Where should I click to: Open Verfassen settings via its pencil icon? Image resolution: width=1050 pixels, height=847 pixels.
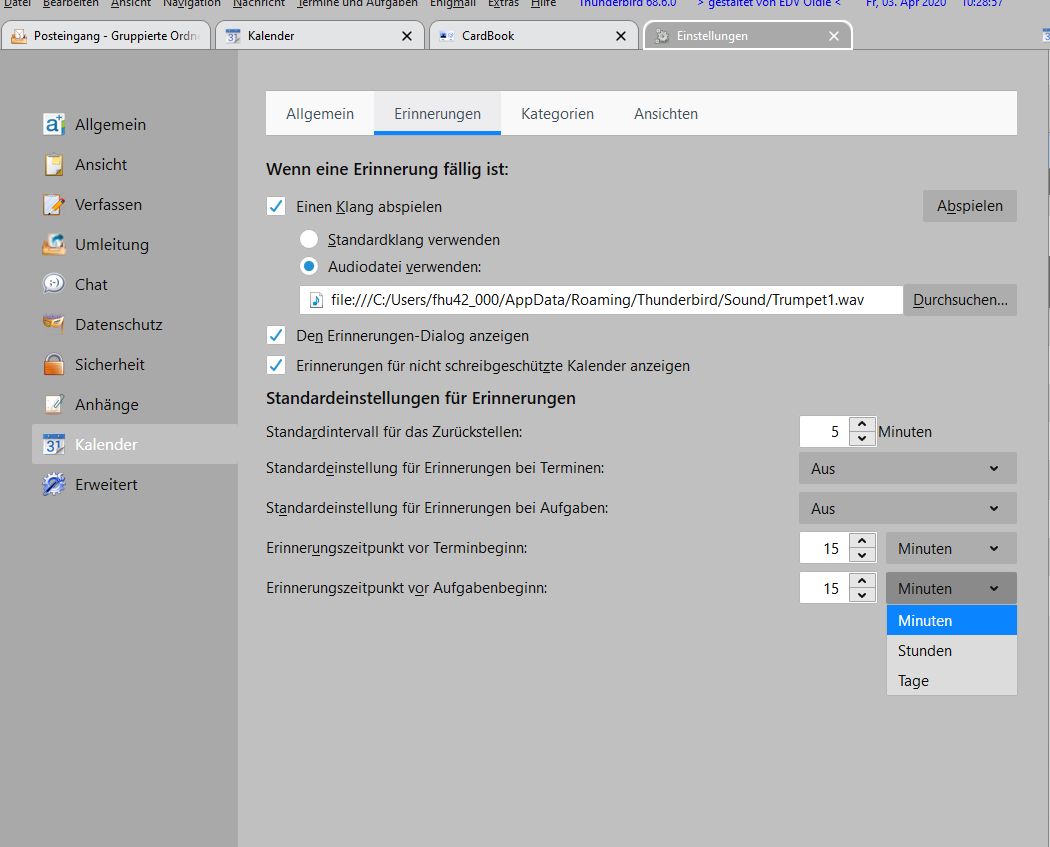(x=54, y=205)
